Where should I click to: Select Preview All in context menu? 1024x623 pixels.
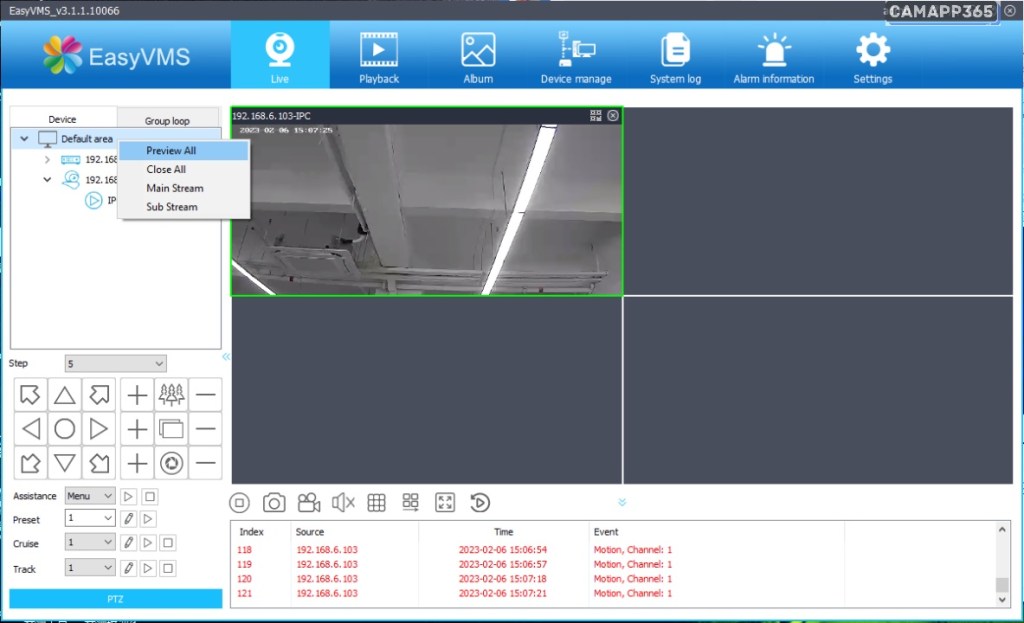coord(171,151)
